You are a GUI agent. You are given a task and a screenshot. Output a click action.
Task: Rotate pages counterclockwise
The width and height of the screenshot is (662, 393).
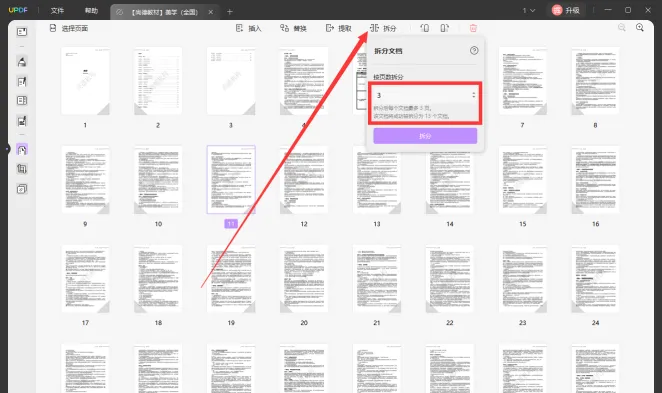[425, 28]
